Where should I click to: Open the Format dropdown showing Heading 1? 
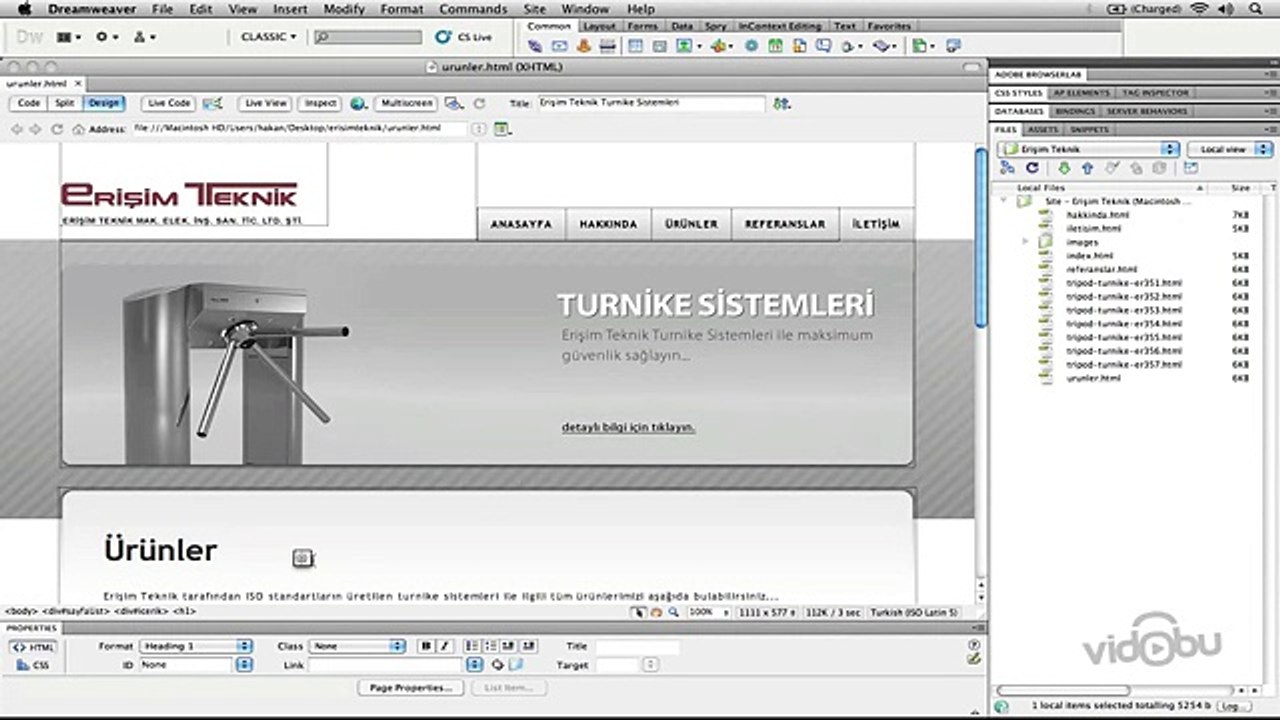[195, 646]
